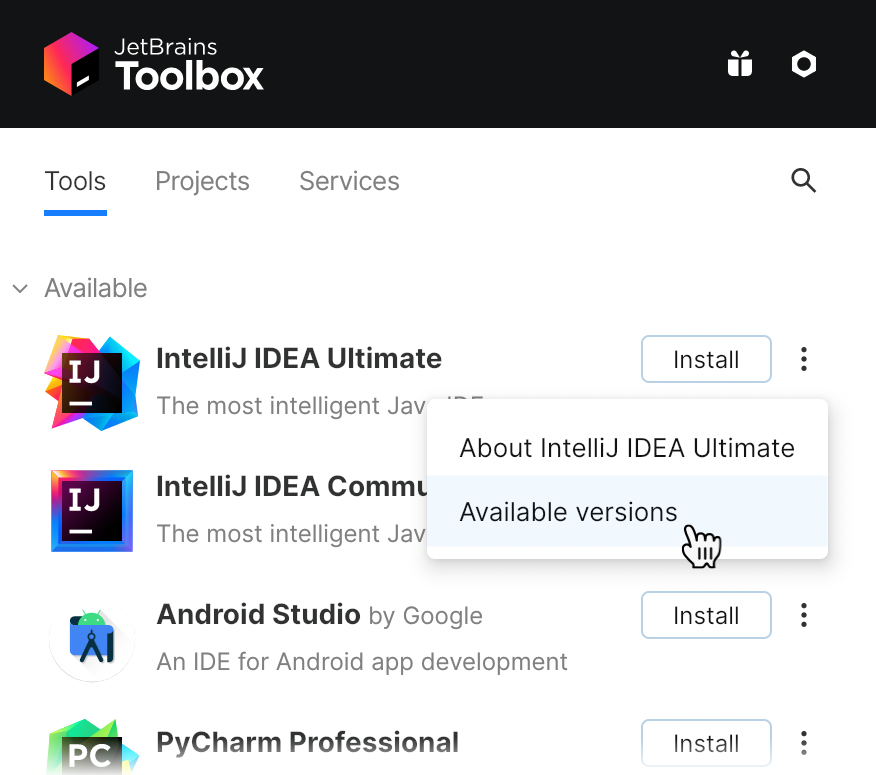Image resolution: width=876 pixels, height=775 pixels.
Task: Click the IntelliJ IDEA Ultimate app icon
Action: pyautogui.click(x=91, y=381)
